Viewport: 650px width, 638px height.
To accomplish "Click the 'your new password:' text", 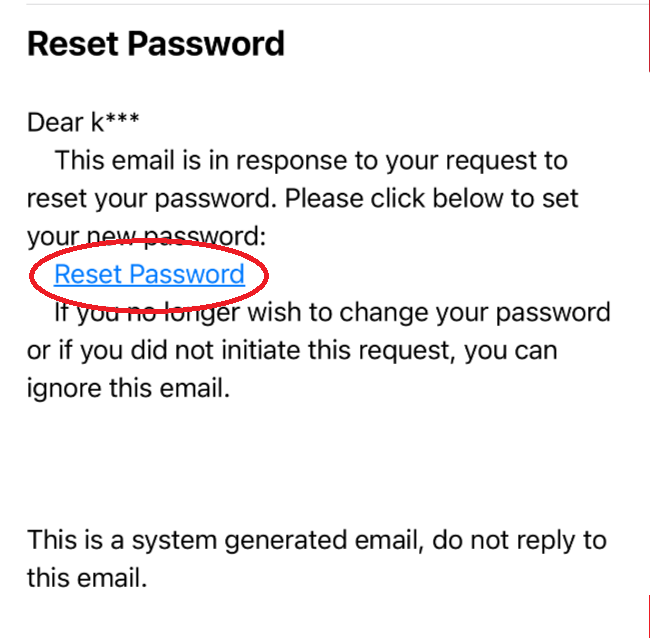I will coord(146,237).
